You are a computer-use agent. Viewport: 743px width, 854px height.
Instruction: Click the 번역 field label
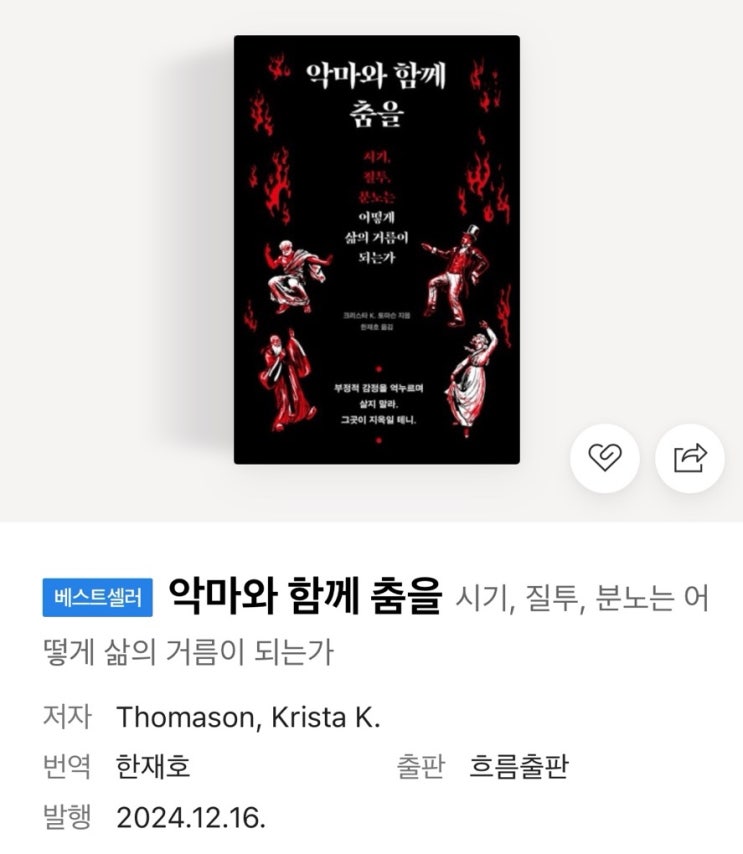click(66, 766)
